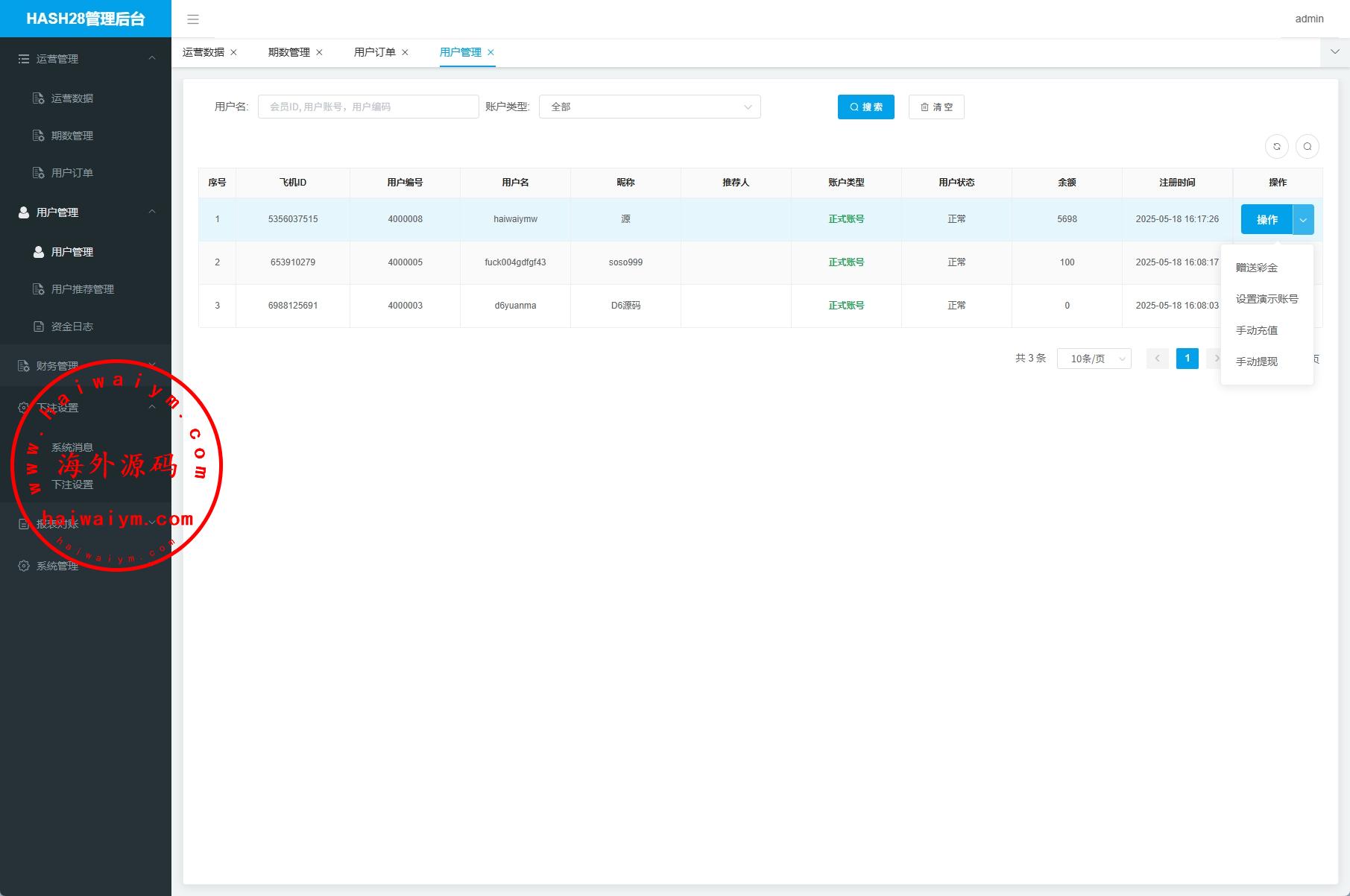
Task: Close the 运营数据 tab
Action: [233, 52]
